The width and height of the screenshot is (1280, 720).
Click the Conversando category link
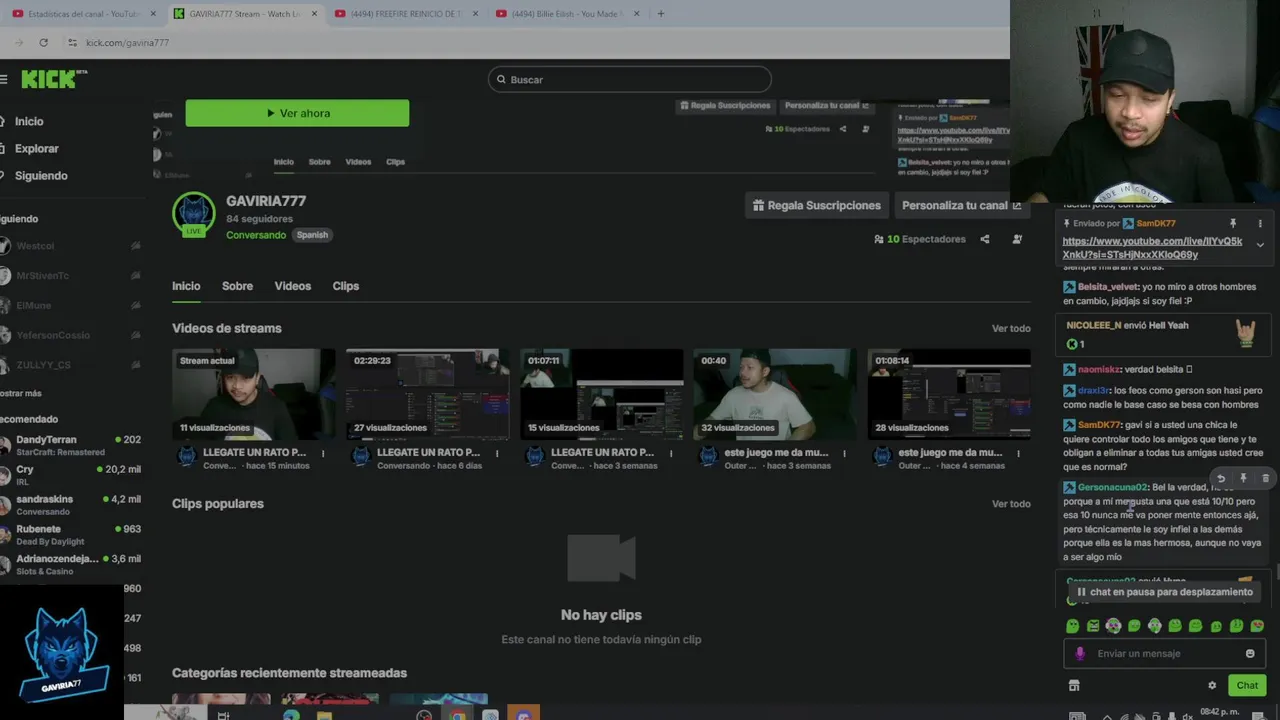256,235
